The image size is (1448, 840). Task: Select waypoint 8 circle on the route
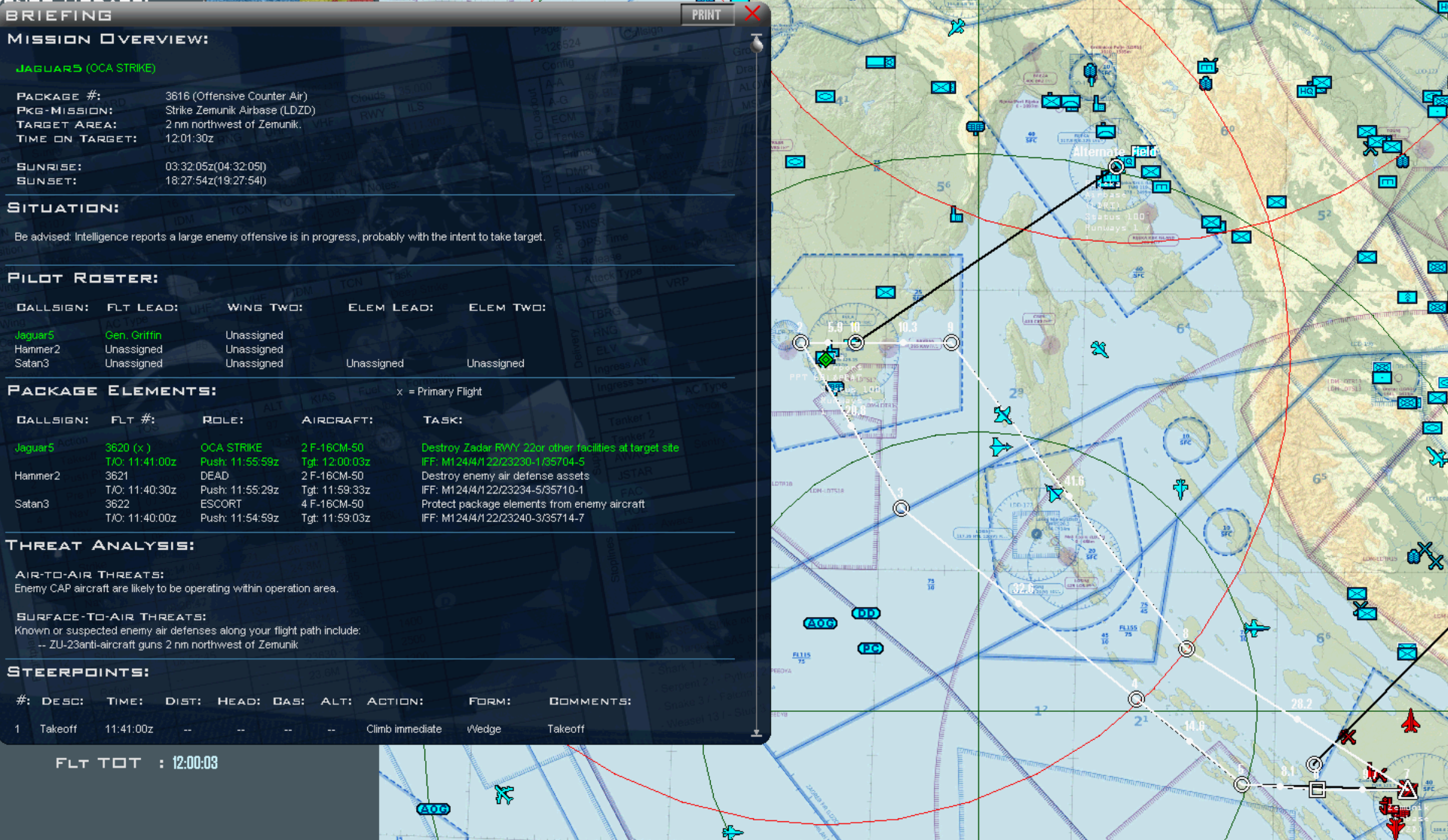[1186, 649]
